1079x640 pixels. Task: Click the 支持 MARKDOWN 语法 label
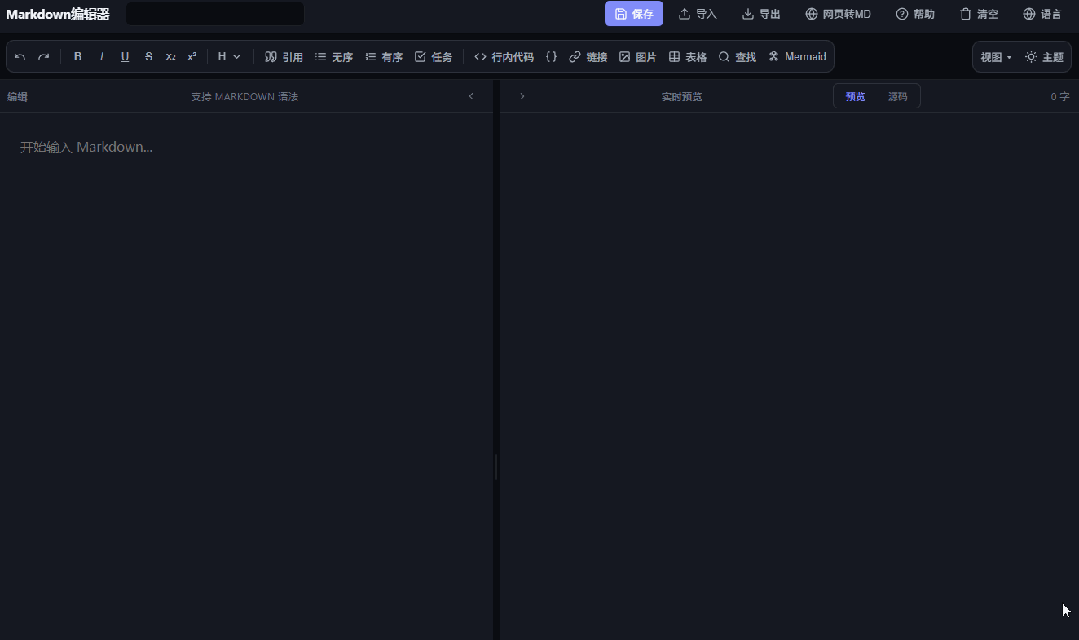244,96
